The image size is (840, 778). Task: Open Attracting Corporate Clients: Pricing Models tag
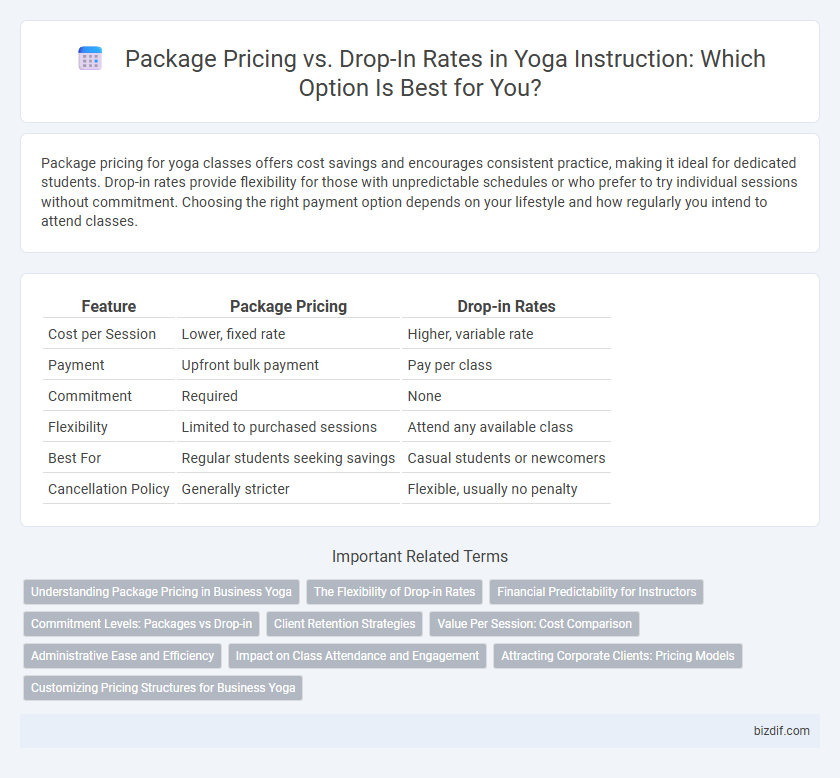point(618,656)
